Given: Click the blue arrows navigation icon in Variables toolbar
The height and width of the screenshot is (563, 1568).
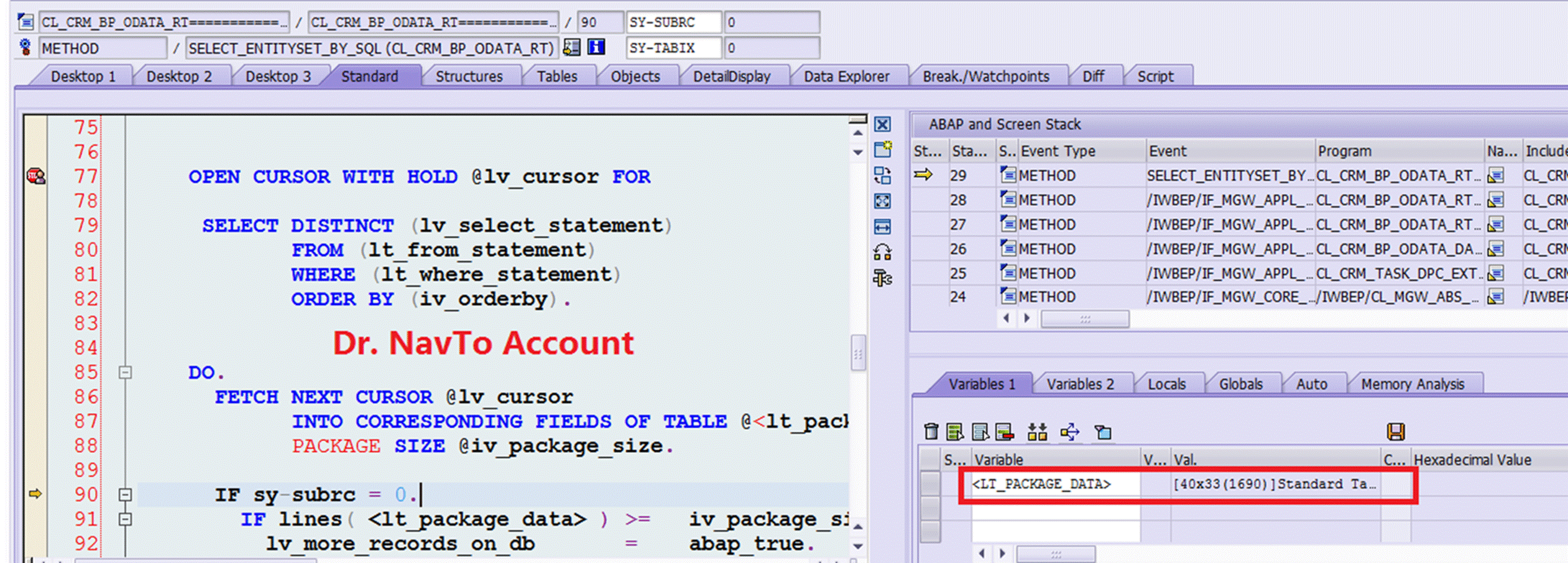Looking at the screenshot, I should tap(1070, 431).
